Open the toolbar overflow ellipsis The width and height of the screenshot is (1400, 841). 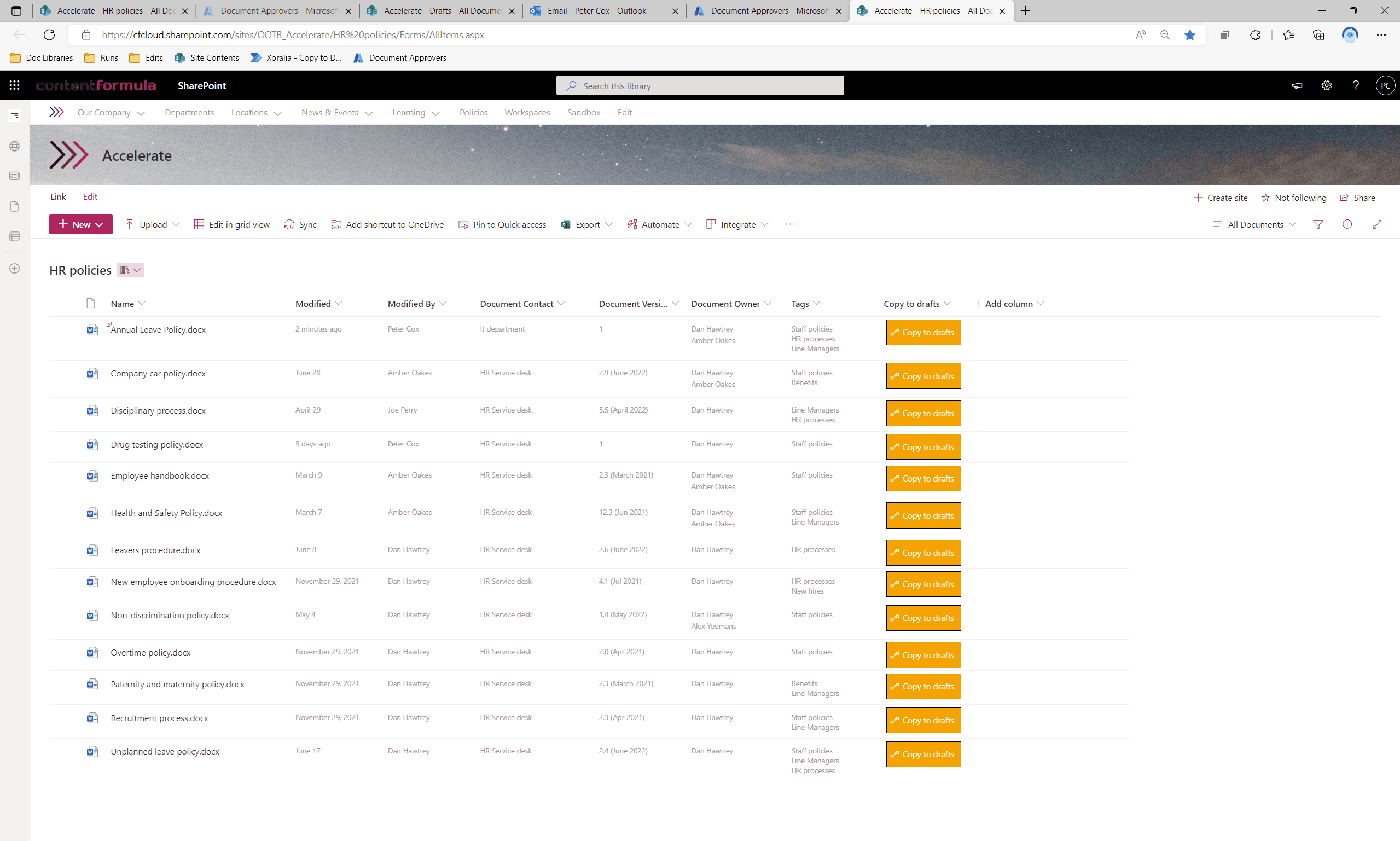791,224
